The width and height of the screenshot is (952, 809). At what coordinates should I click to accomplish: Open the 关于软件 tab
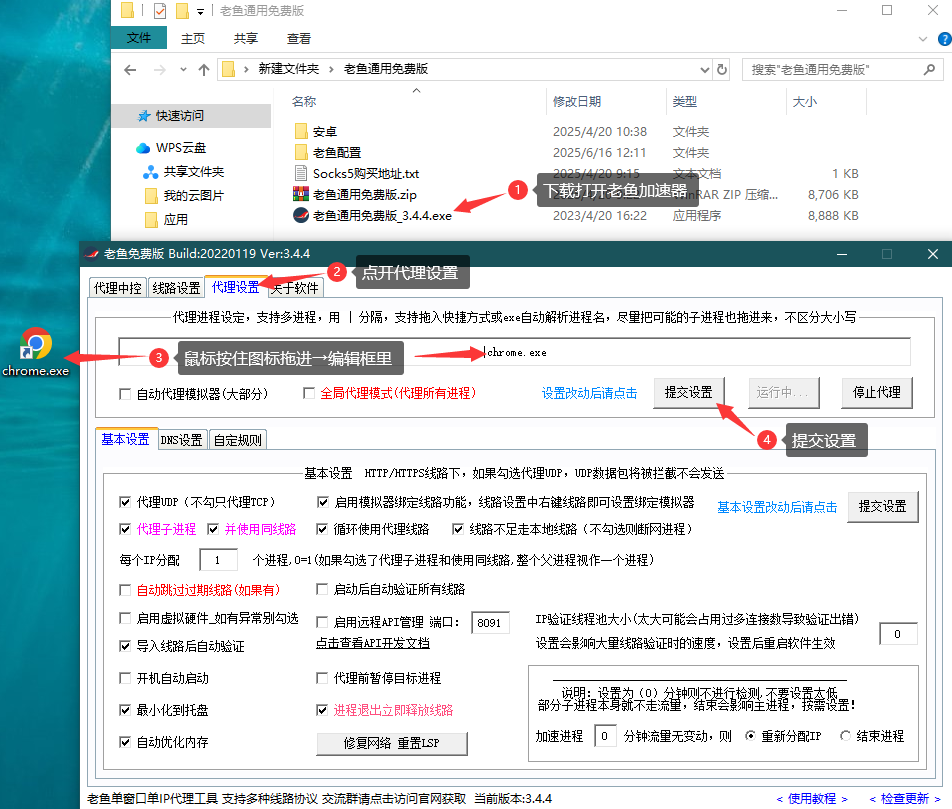pyautogui.click(x=297, y=286)
